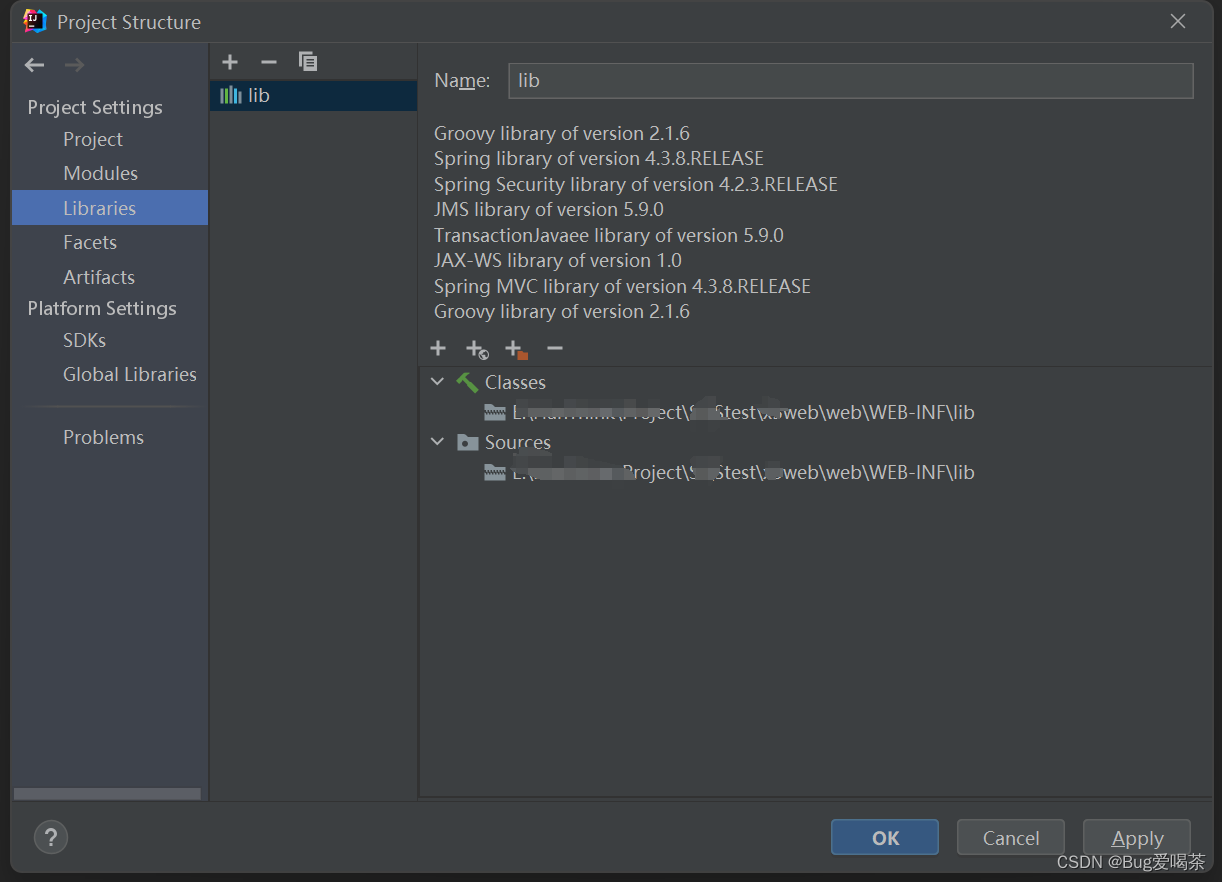Click the JAX-WS library of version 1.0 text
The height and width of the screenshot is (882, 1222).
point(558,260)
